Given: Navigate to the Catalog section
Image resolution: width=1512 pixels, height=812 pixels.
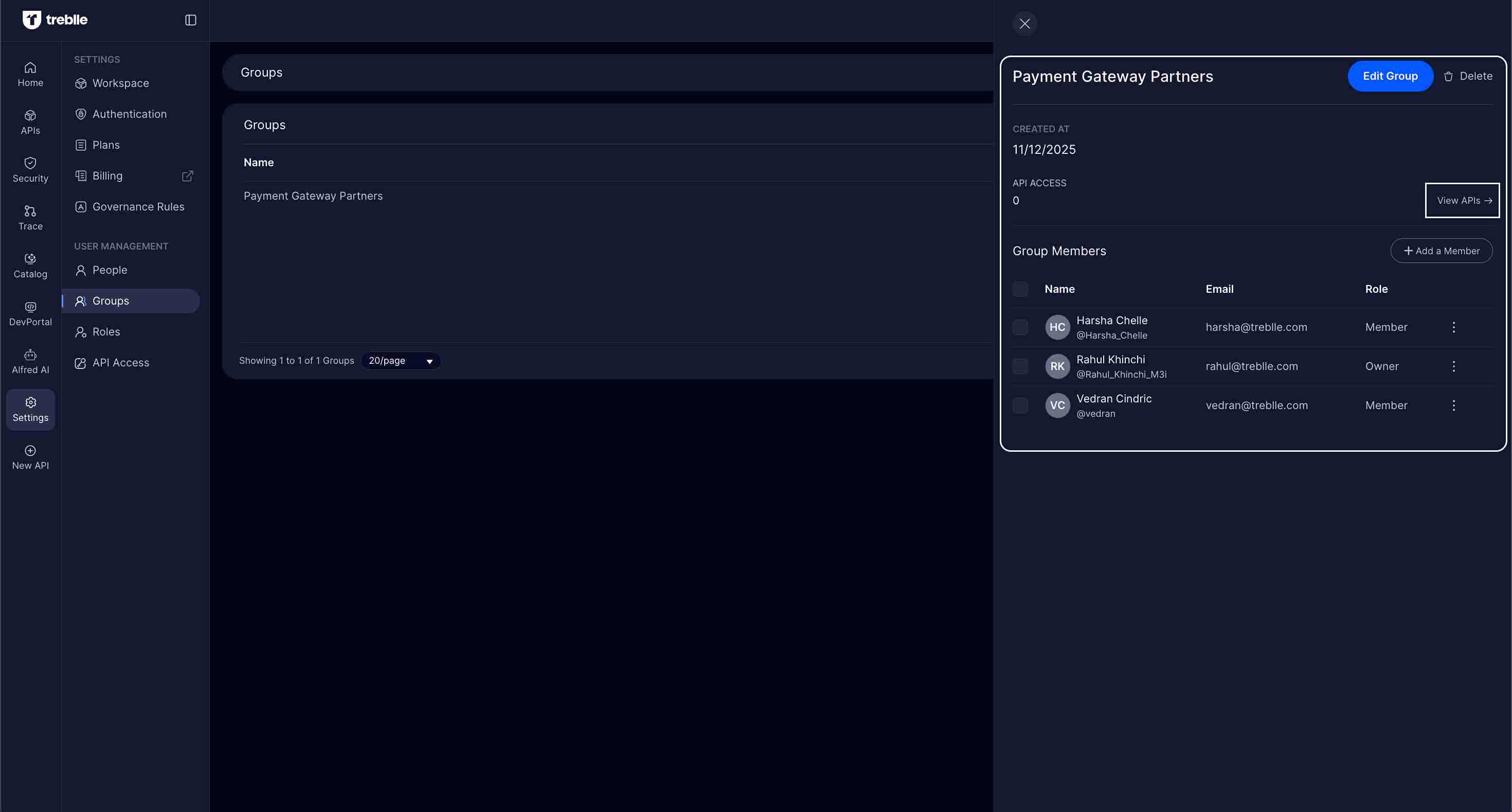Looking at the screenshot, I should click(30, 265).
